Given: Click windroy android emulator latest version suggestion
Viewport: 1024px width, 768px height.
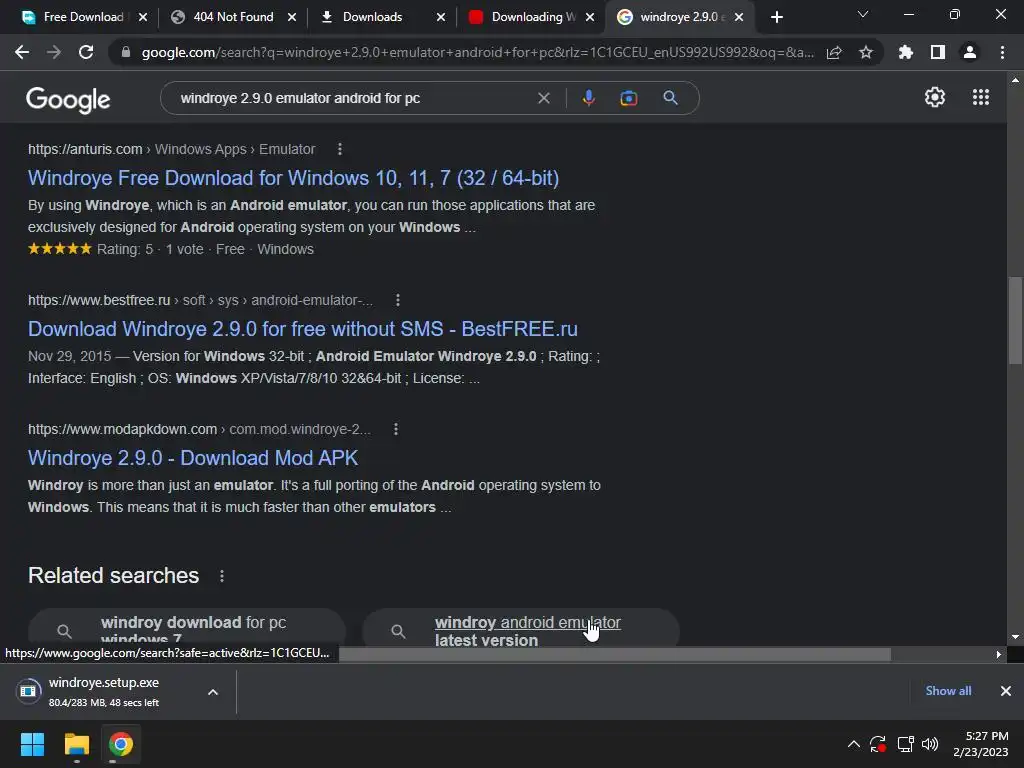Looking at the screenshot, I should (x=520, y=628).
